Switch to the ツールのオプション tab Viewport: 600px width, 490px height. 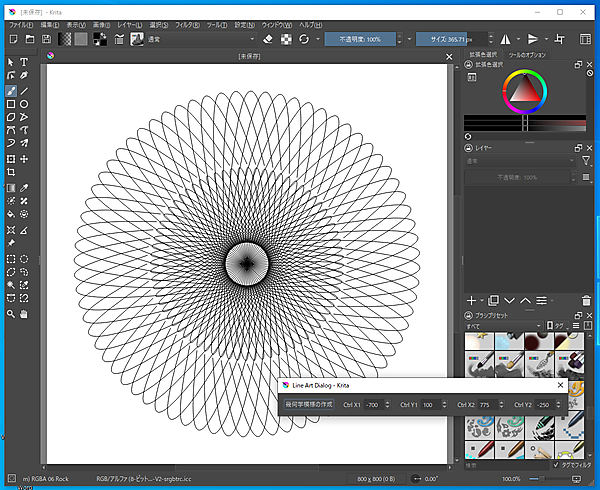(x=528, y=55)
